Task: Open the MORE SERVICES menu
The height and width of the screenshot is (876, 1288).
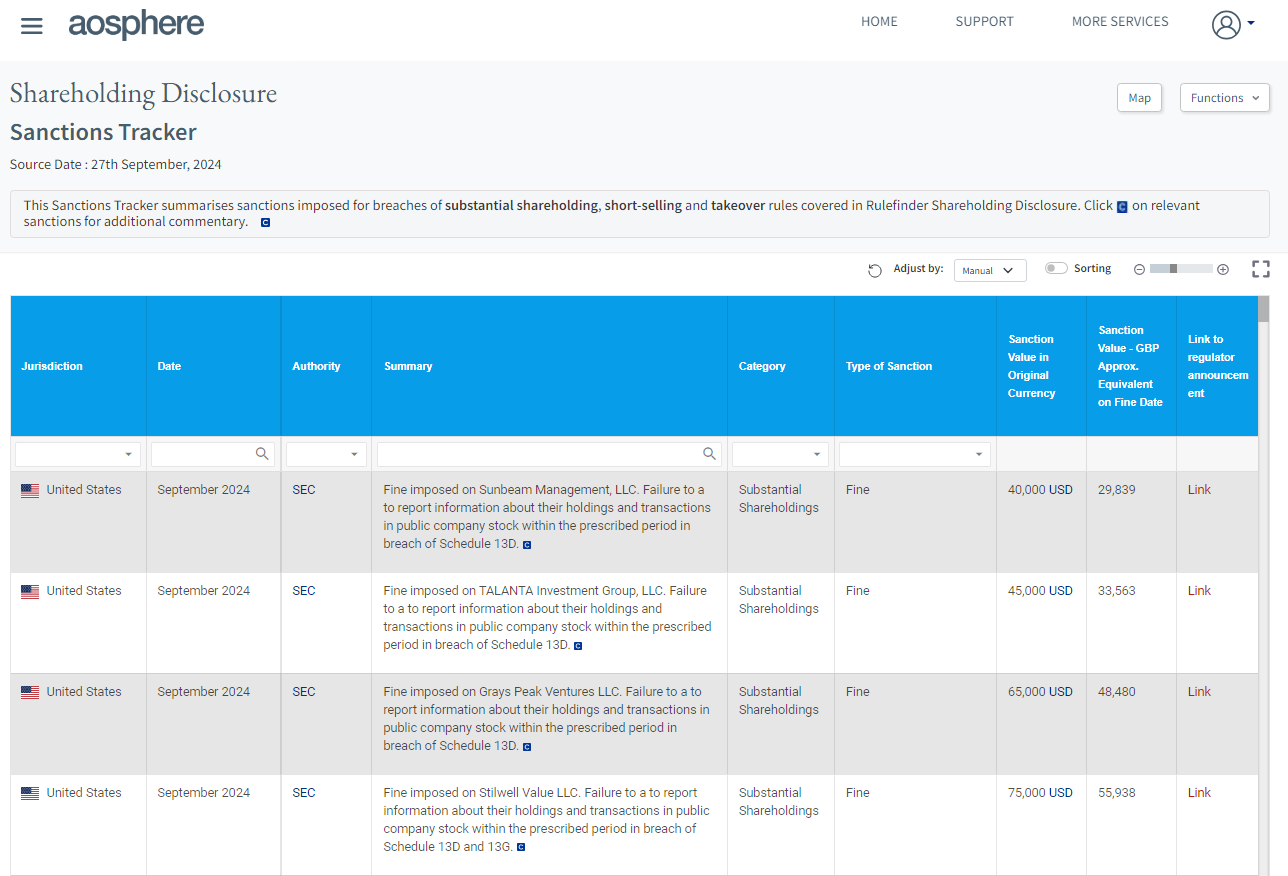Action: (1119, 21)
